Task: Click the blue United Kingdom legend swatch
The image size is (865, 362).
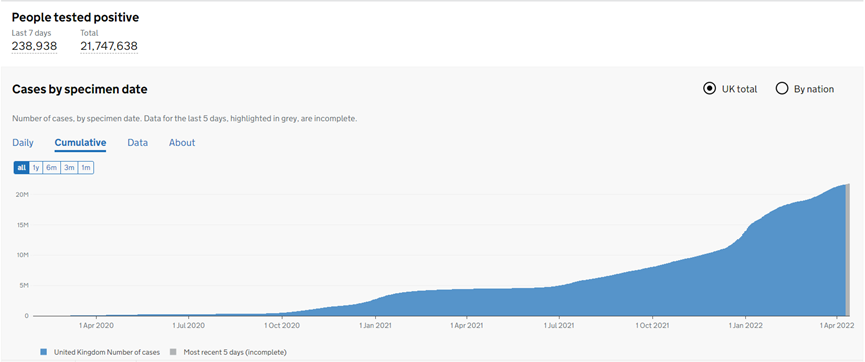Action: click(x=44, y=352)
